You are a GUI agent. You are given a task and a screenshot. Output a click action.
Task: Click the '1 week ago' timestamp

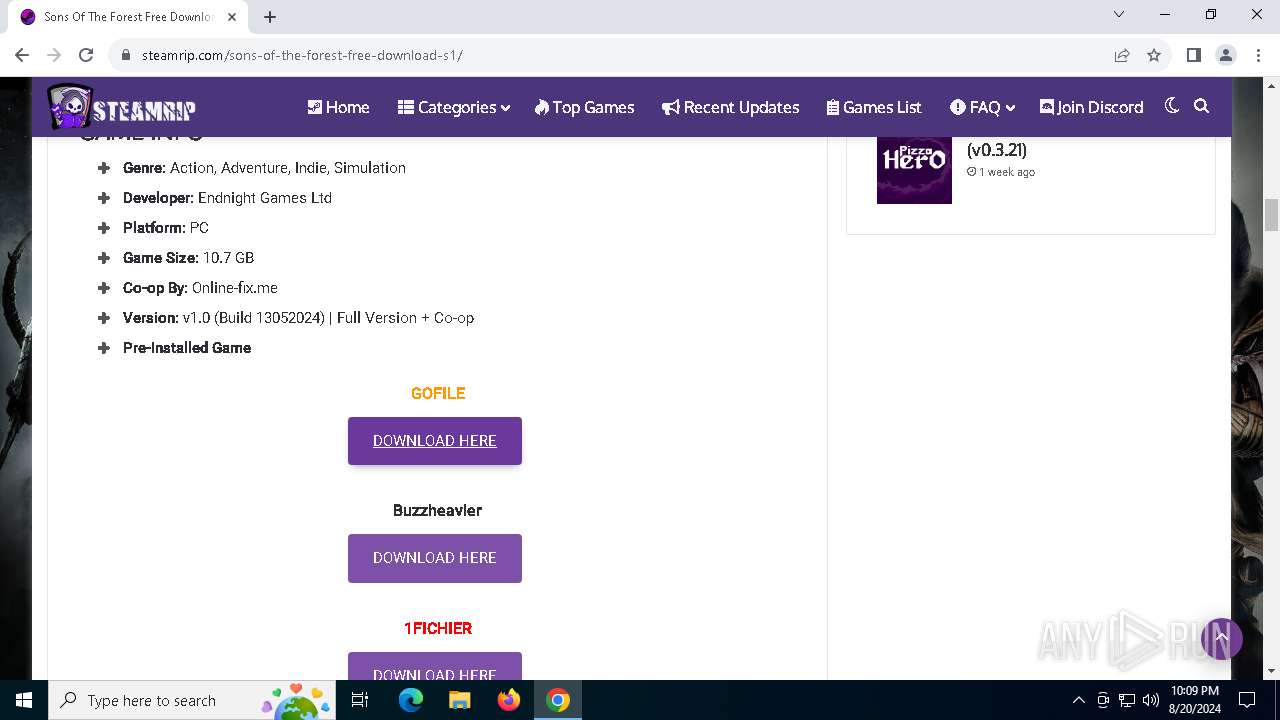coord(1001,172)
